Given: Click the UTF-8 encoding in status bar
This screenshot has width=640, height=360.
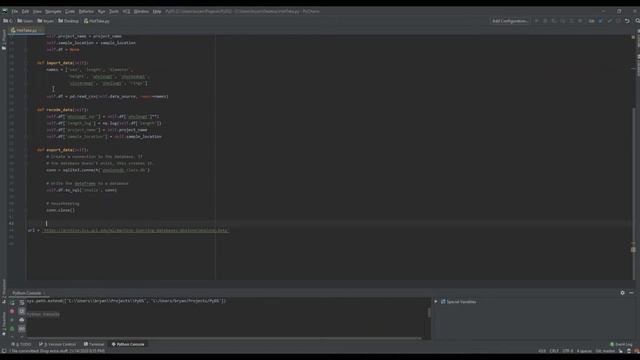Looking at the screenshot, I should [x=568, y=351].
